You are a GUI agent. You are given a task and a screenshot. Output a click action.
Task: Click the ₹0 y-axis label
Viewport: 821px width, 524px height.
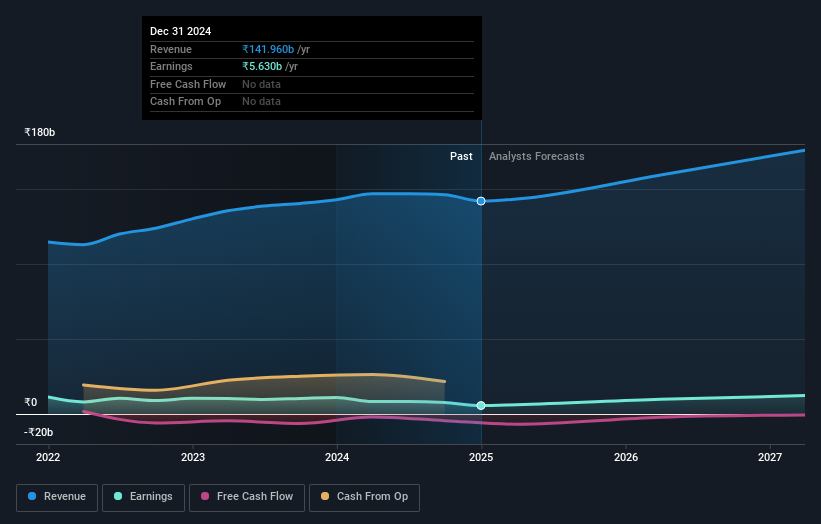point(31,402)
